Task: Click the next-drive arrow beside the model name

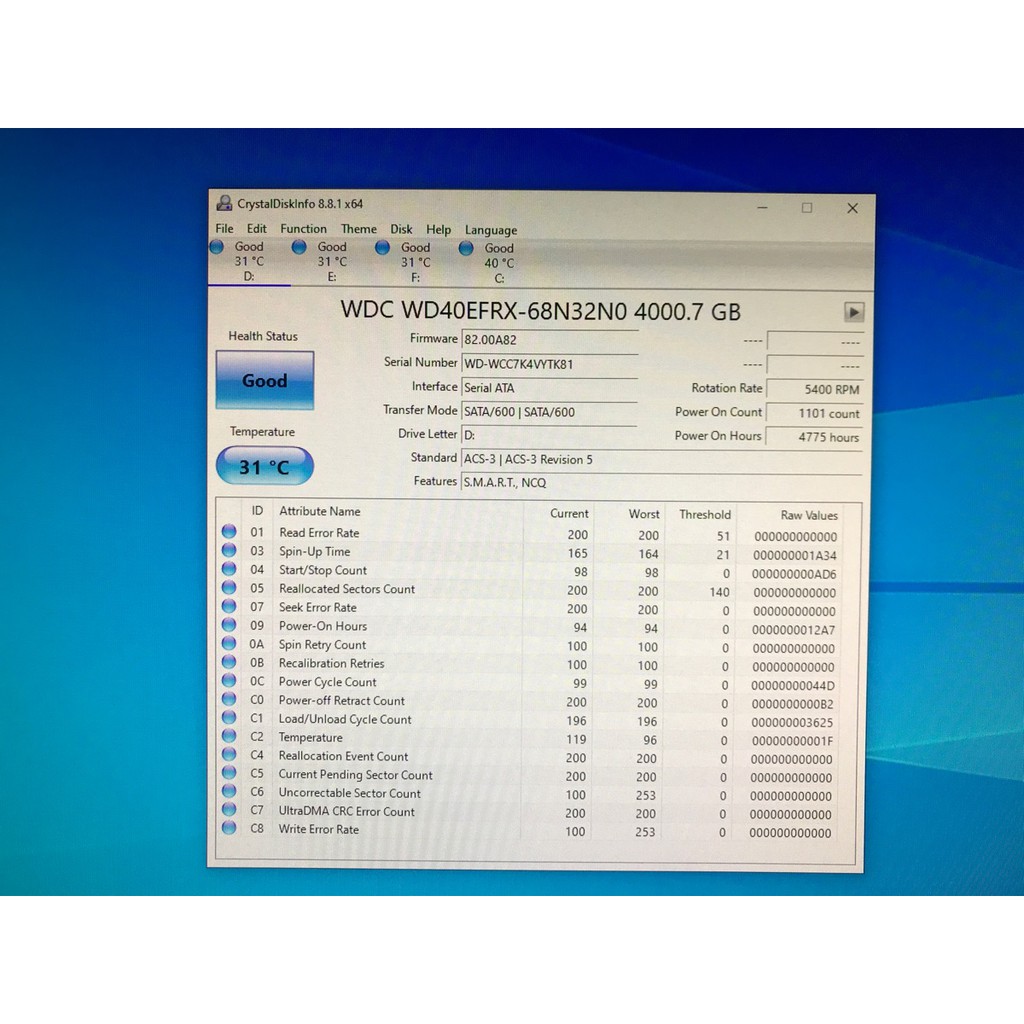Action: point(853,312)
